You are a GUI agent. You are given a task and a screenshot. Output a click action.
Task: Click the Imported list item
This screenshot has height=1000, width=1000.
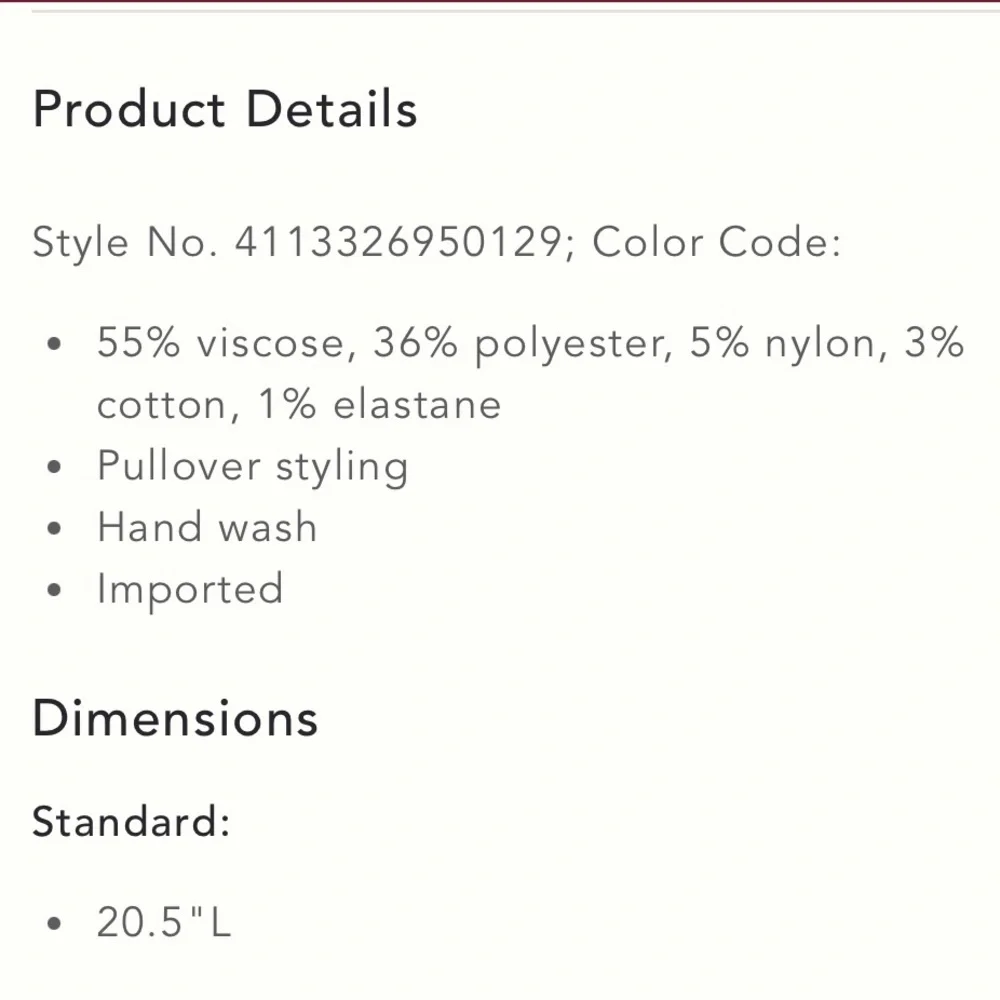190,589
